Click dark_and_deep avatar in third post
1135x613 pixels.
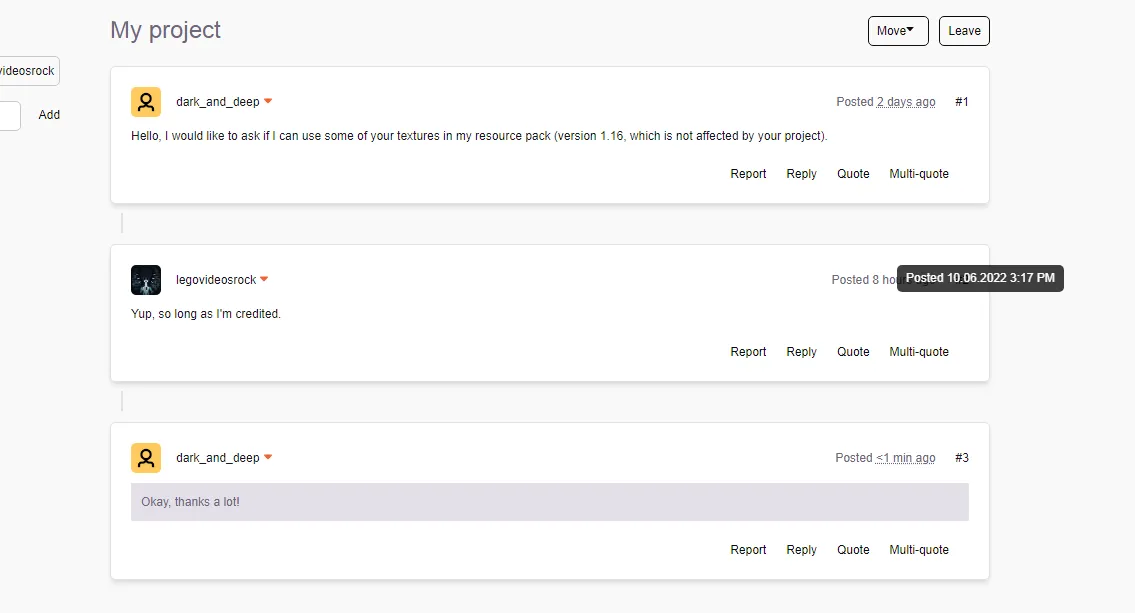click(146, 458)
